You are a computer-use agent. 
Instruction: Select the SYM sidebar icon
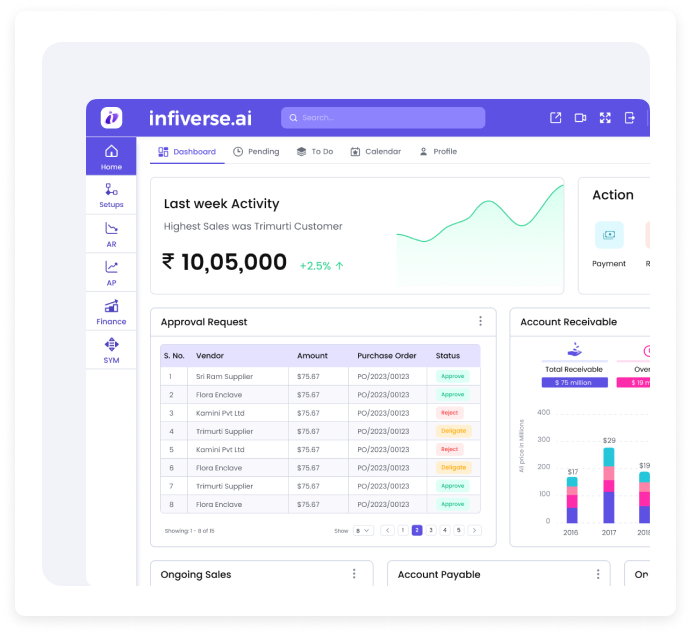tap(111, 350)
